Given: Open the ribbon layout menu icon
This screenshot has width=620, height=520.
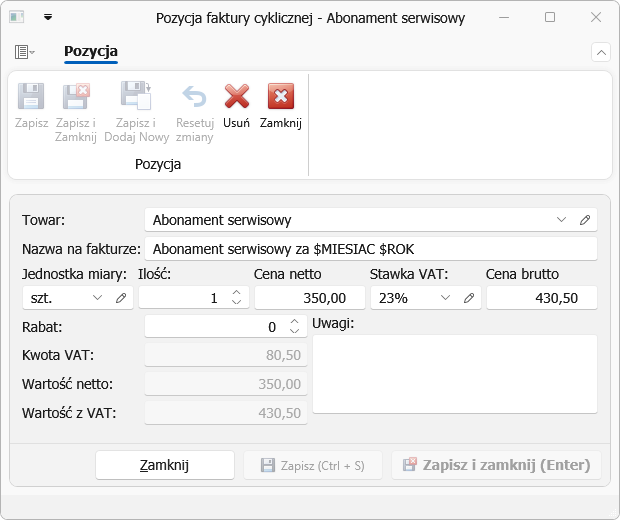Looking at the screenshot, I should (25, 52).
